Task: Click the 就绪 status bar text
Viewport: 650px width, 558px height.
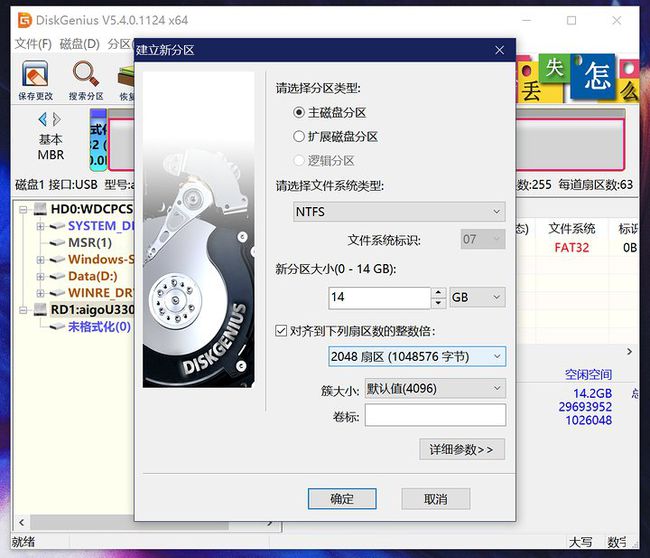Action: pos(23,541)
